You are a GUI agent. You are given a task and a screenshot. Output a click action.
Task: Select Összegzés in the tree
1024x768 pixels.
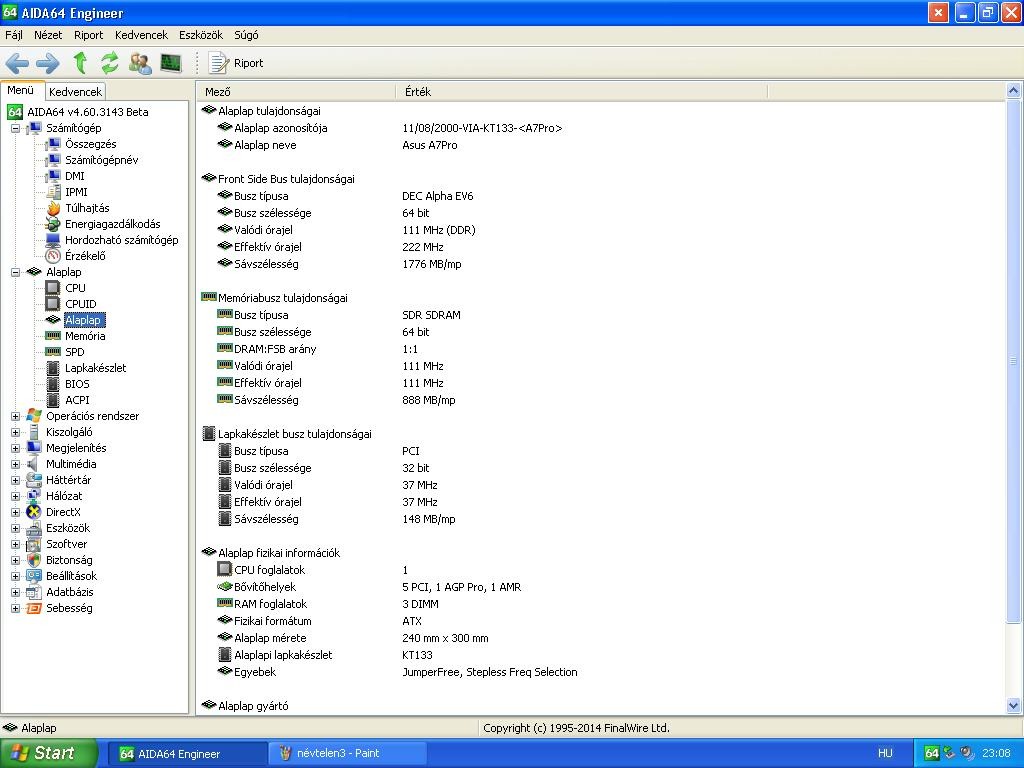[x=90, y=144]
